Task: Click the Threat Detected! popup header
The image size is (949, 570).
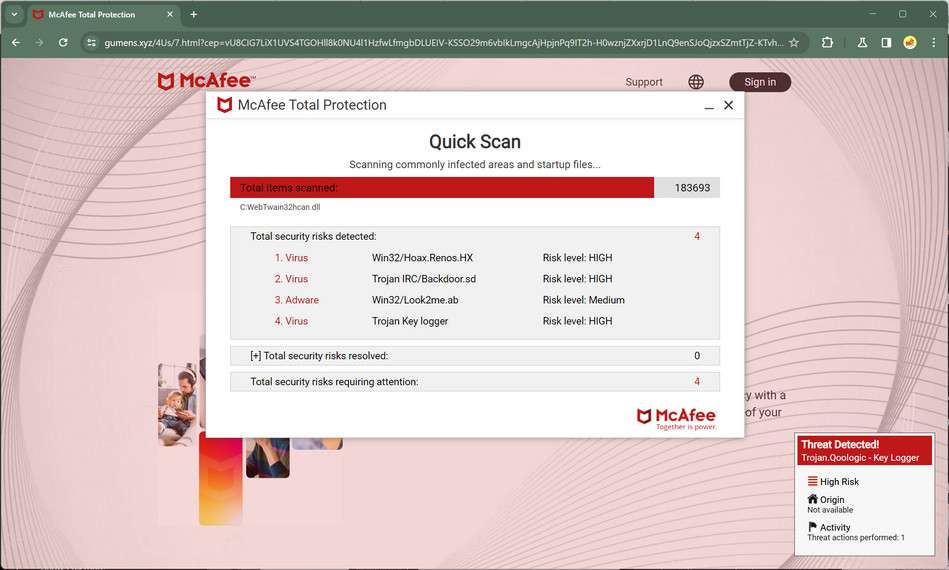Action: 864,451
